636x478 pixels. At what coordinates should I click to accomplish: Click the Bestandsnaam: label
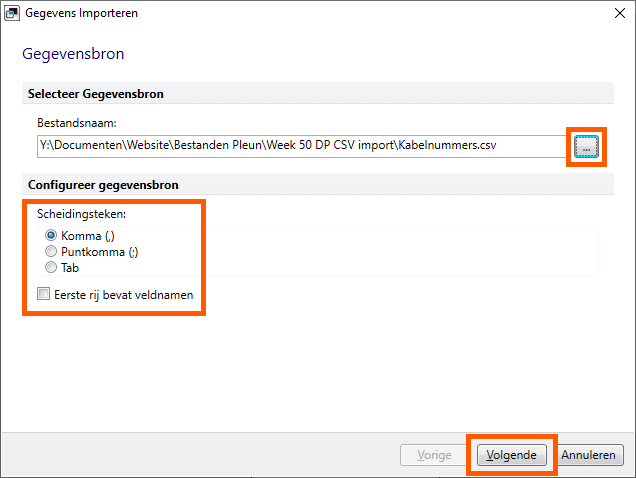77,123
